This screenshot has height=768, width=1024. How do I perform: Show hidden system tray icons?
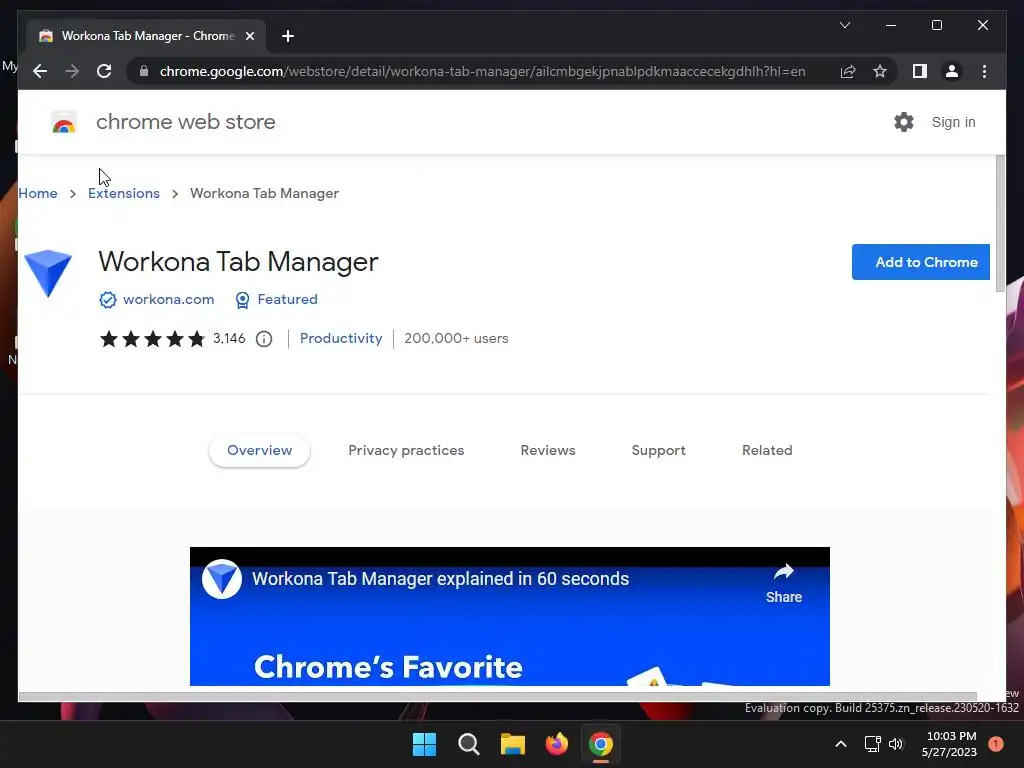click(x=841, y=744)
